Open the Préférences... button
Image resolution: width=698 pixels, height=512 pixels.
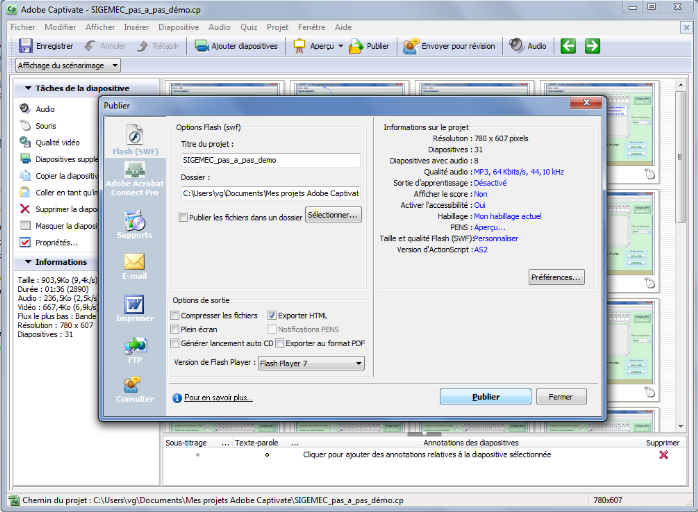click(556, 277)
